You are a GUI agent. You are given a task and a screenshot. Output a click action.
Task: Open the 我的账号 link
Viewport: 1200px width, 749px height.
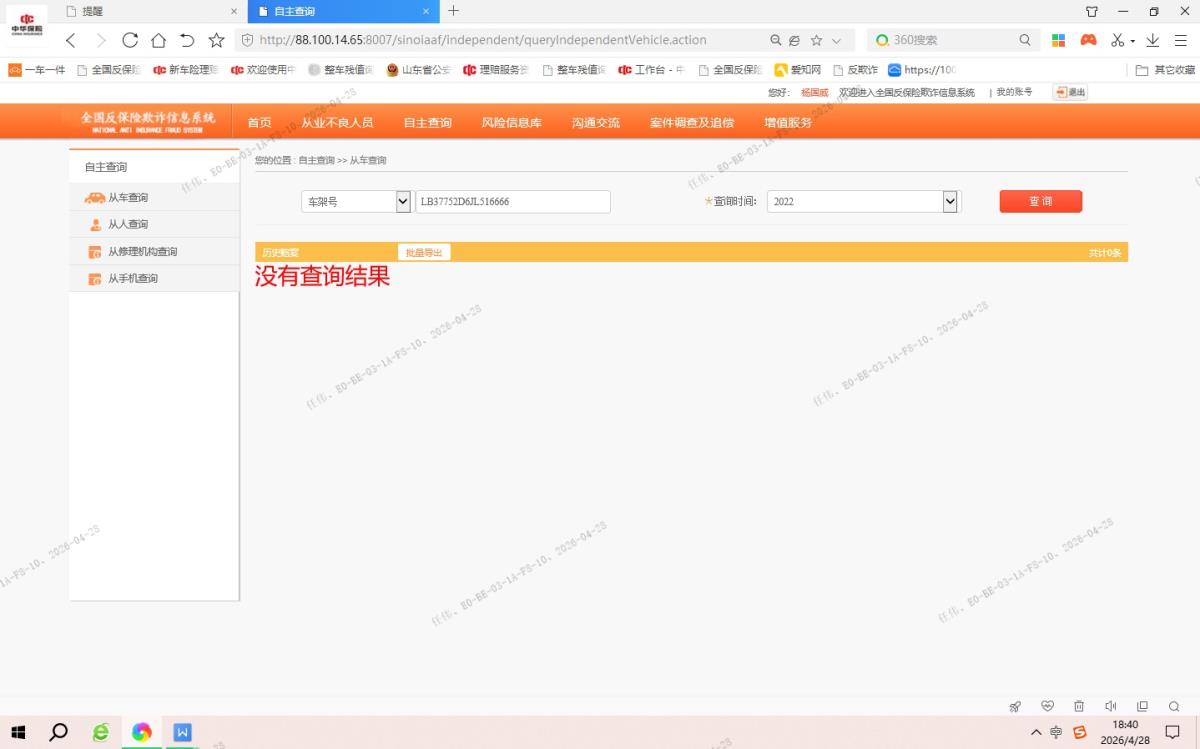point(1014,92)
